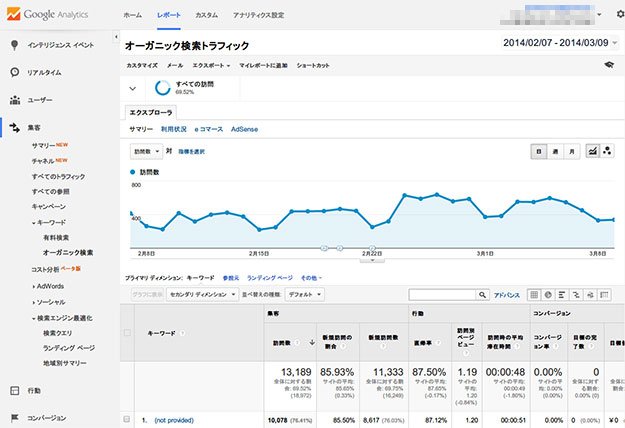This screenshot has width=625, height=428.
Task: Click help icon next to キーワード header
Action: pos(183,333)
